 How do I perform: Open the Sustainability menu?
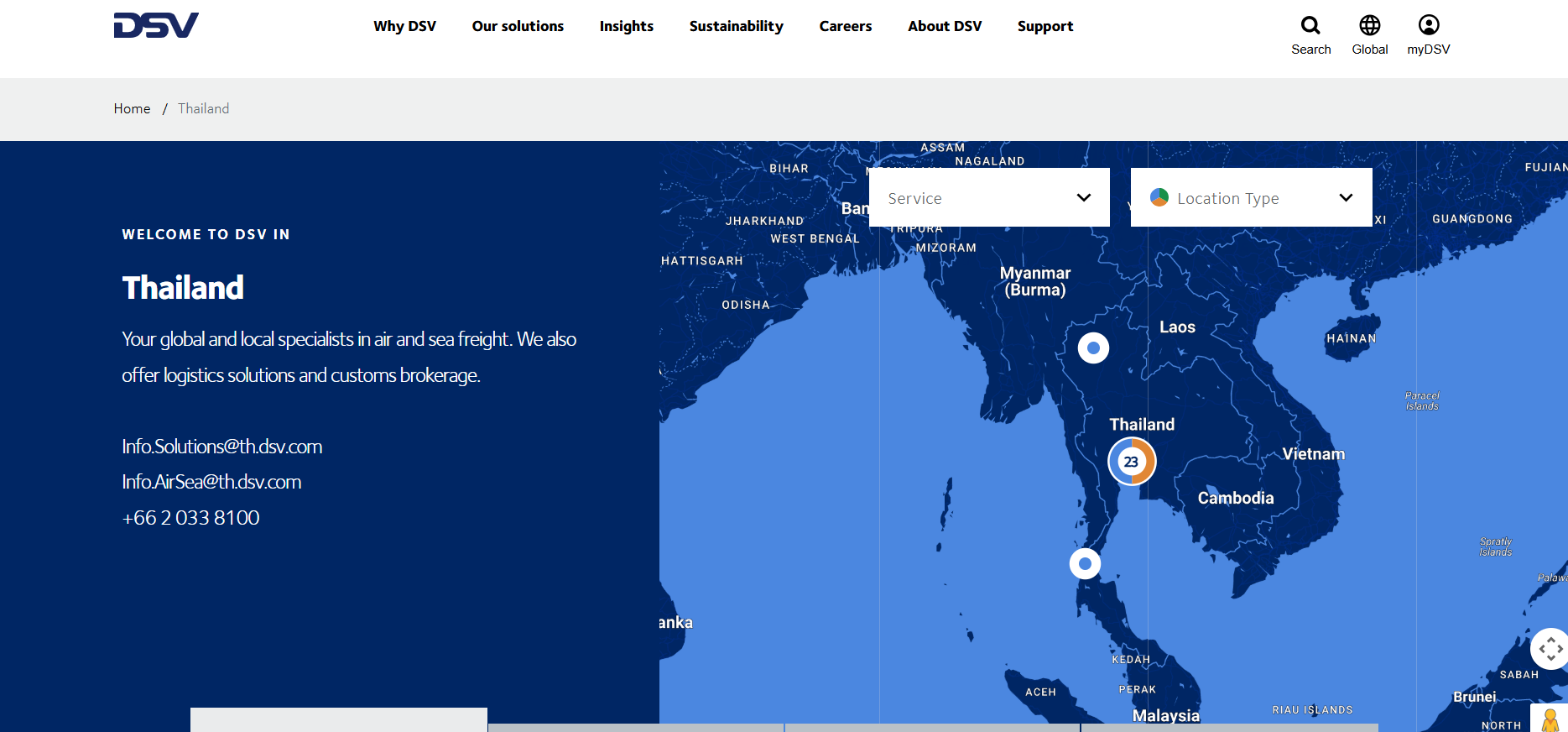(x=737, y=26)
